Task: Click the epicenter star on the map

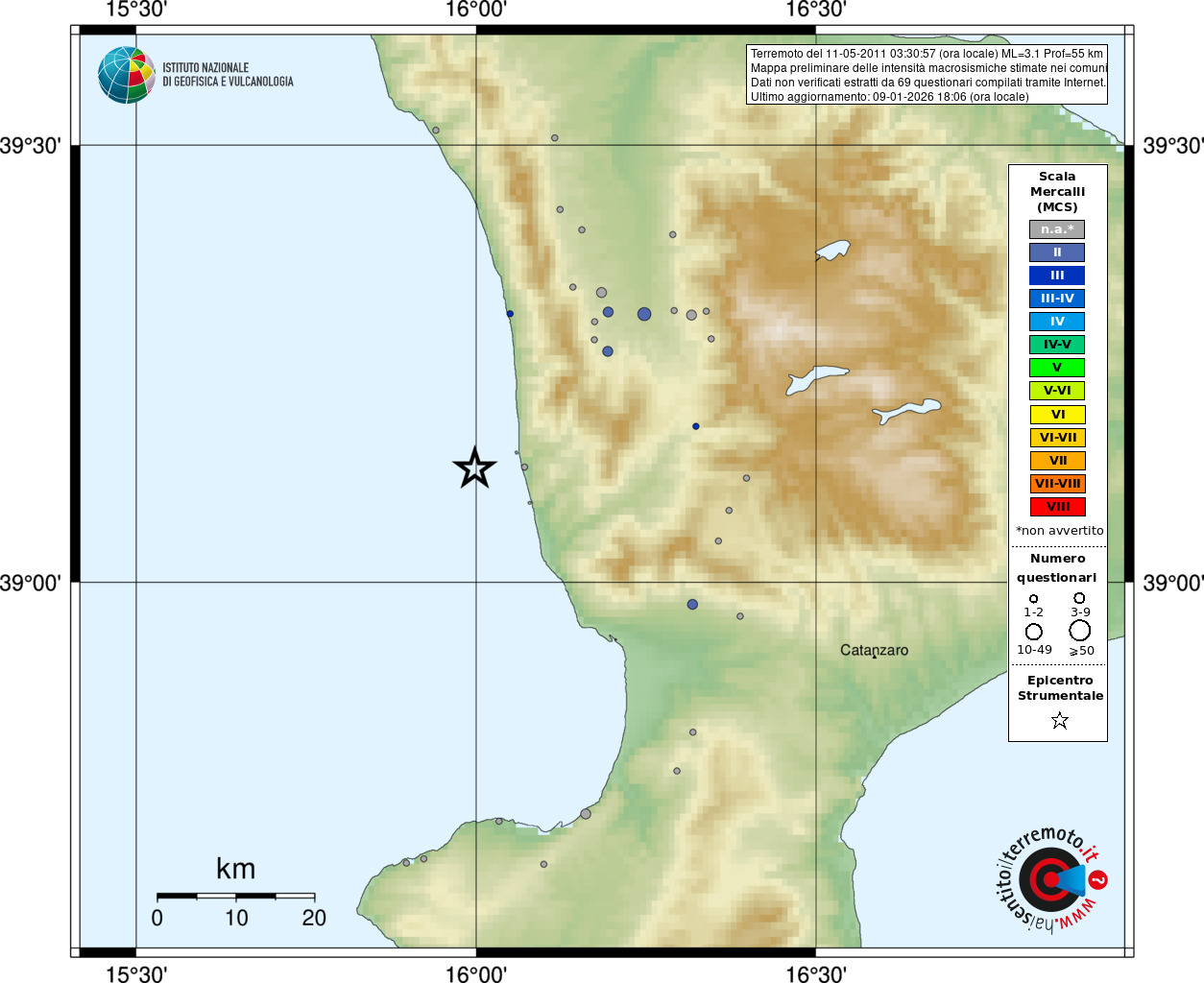Action: pos(474,468)
